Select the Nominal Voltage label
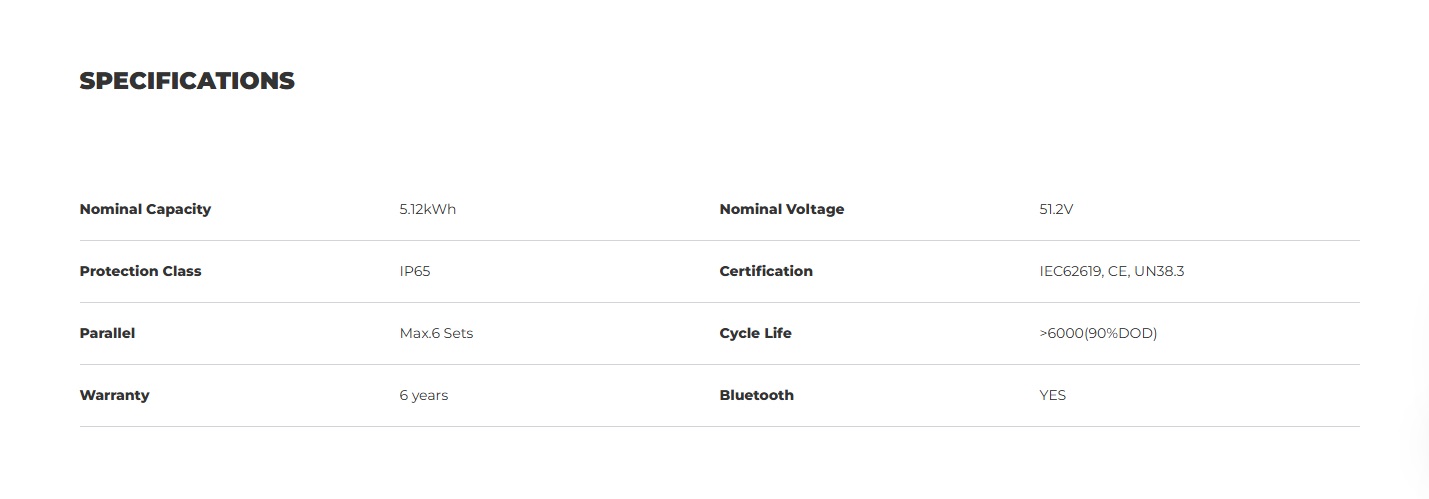 point(781,209)
